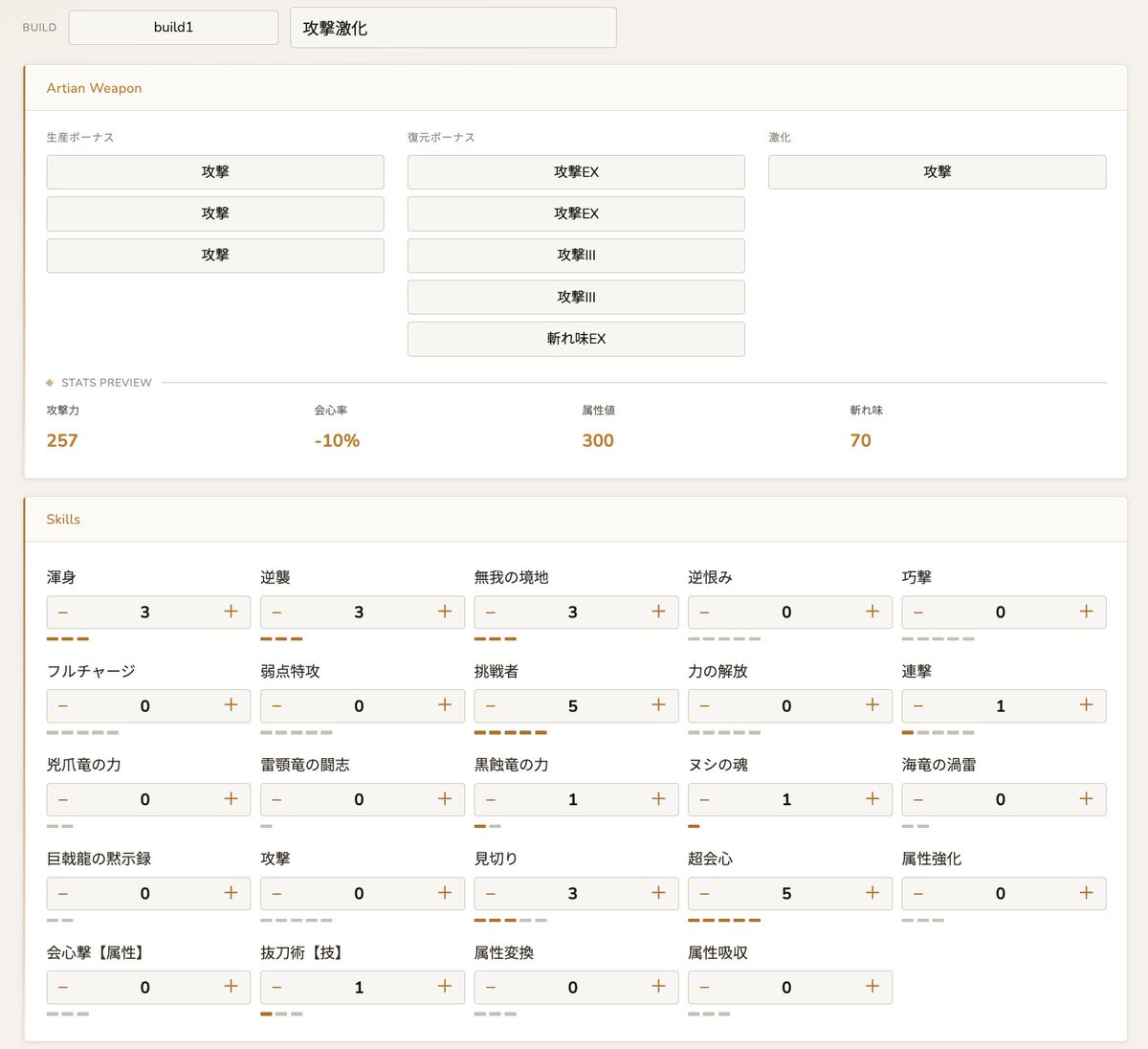Open 激化 攻撃 selector
This screenshot has height=1049, width=1148.
tap(938, 172)
